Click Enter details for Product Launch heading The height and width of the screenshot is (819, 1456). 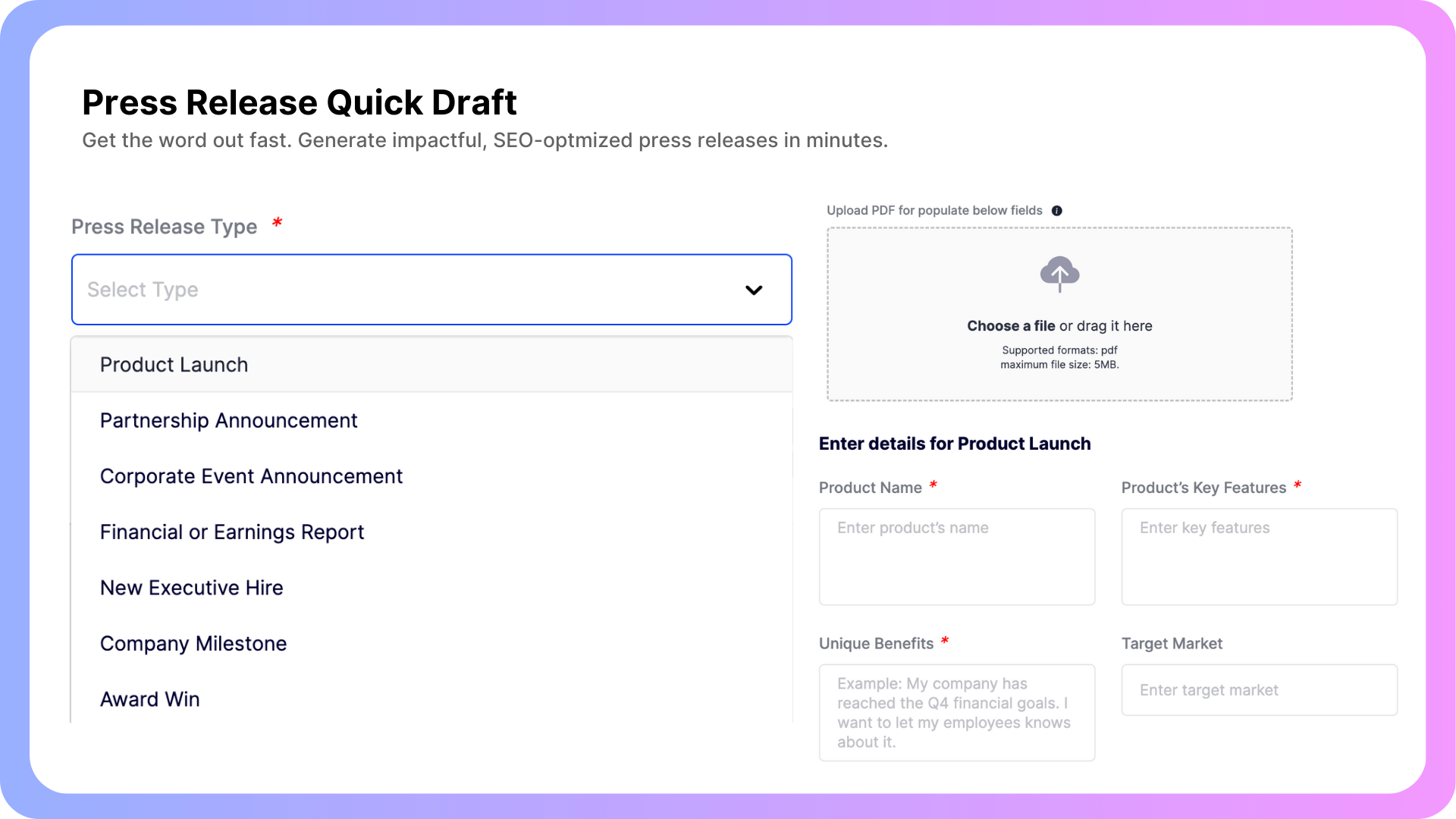[x=955, y=444]
